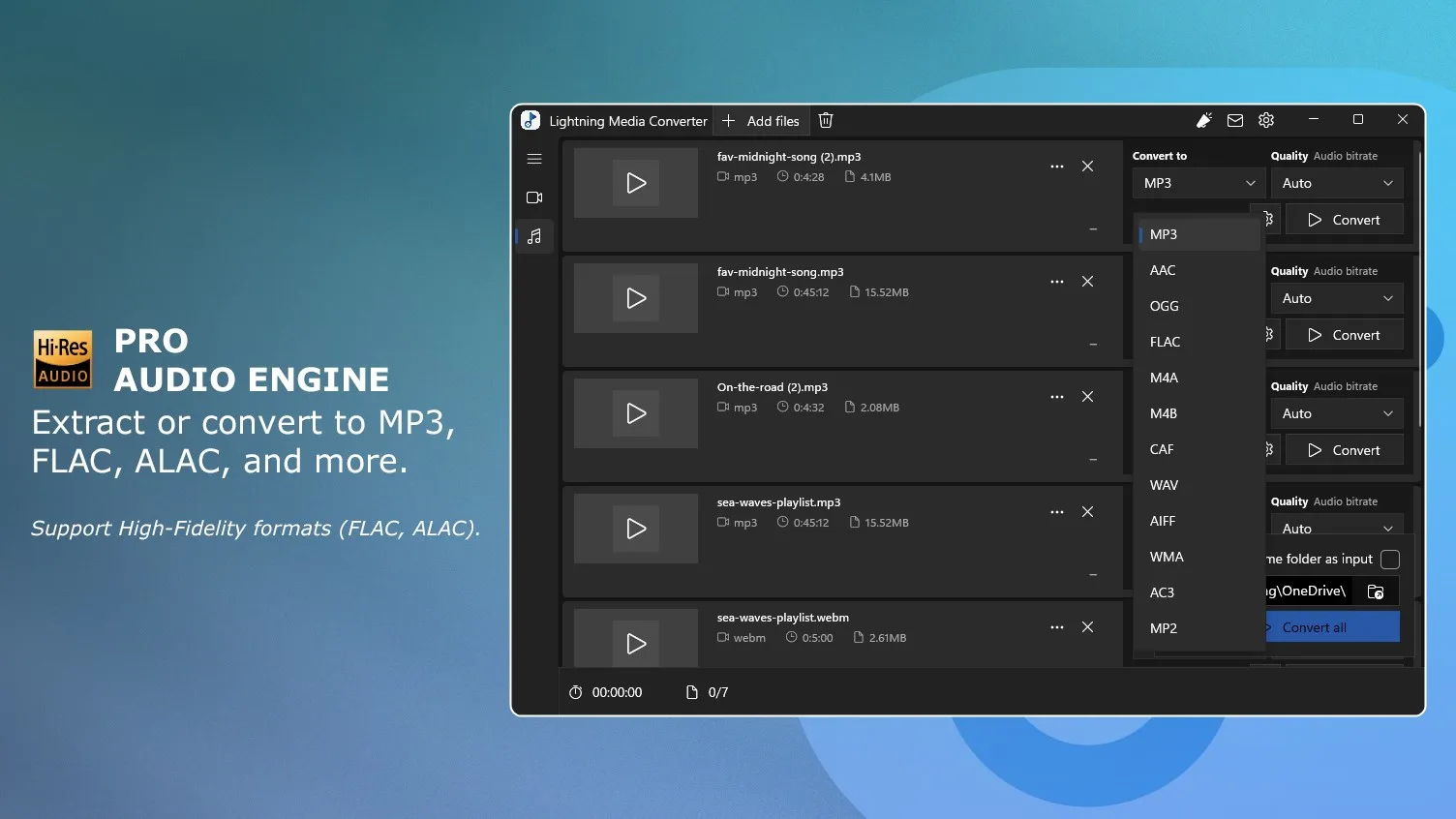Click the OneDrive output path field
Image resolution: width=1456 pixels, height=819 pixels.
point(1308,591)
